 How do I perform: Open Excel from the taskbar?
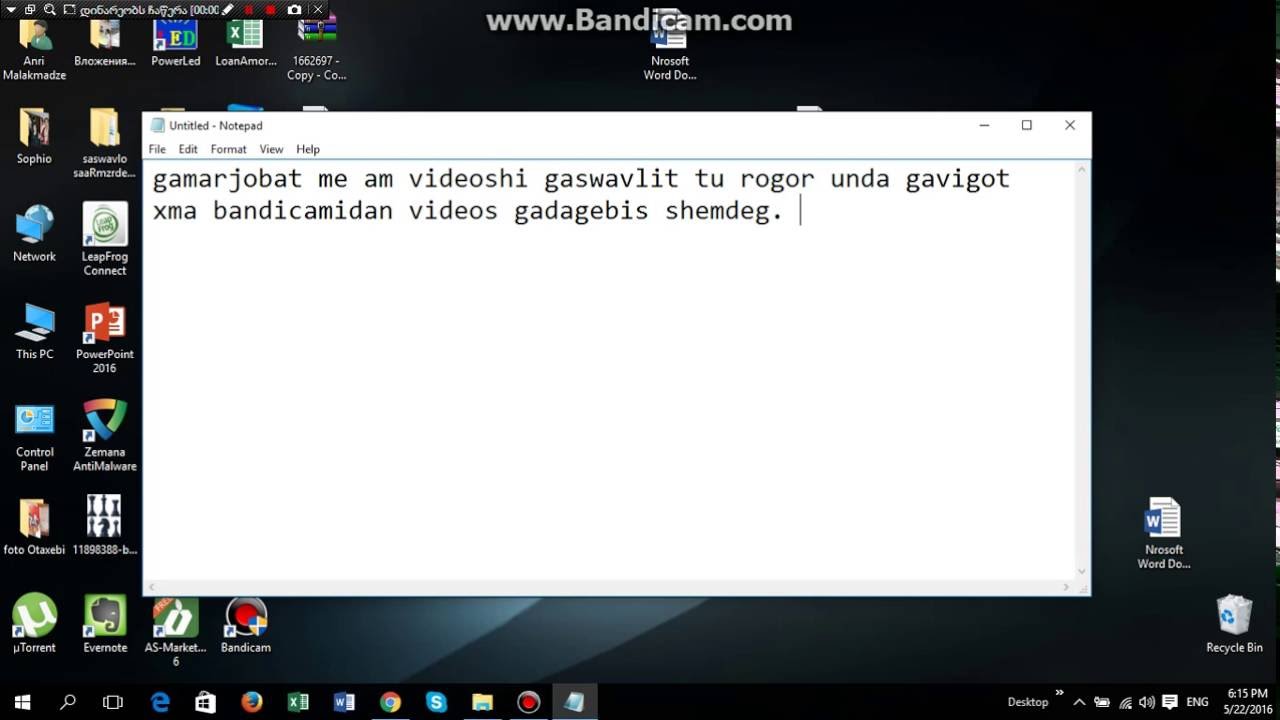pos(298,702)
